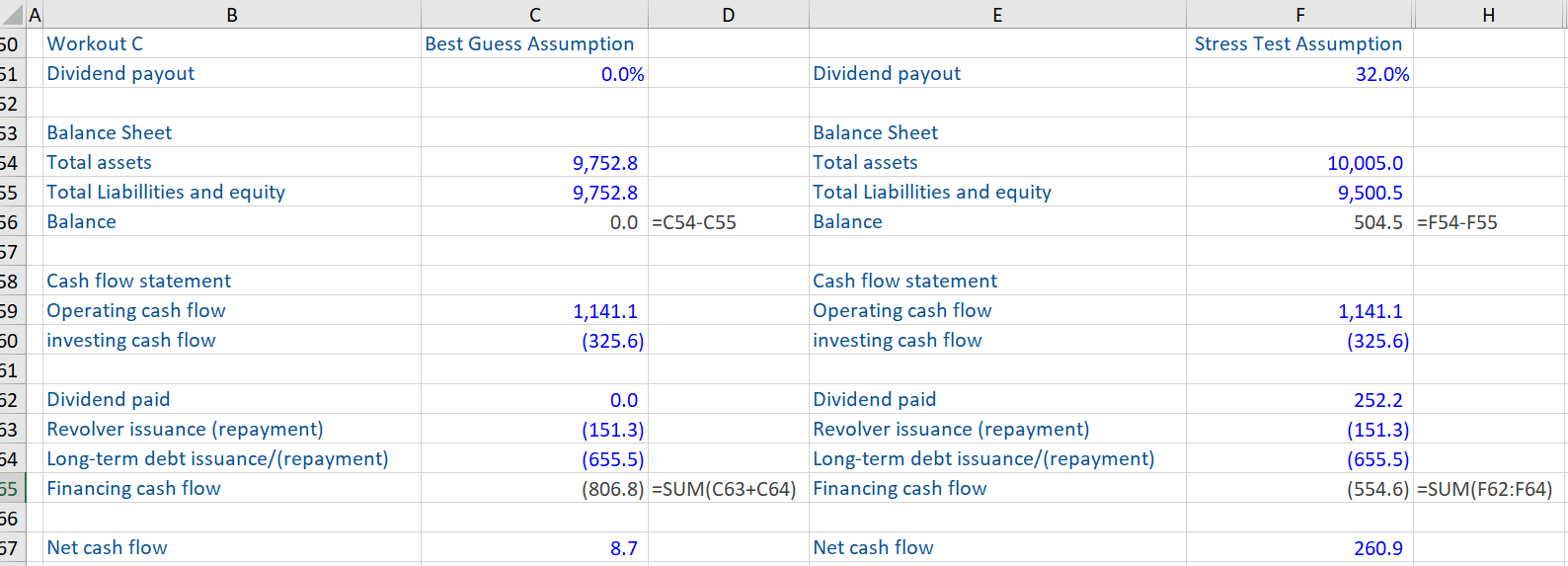The width and height of the screenshot is (1568, 566).
Task: Select the 'Stress Test Assumption' heading cell
Action: [1297, 43]
